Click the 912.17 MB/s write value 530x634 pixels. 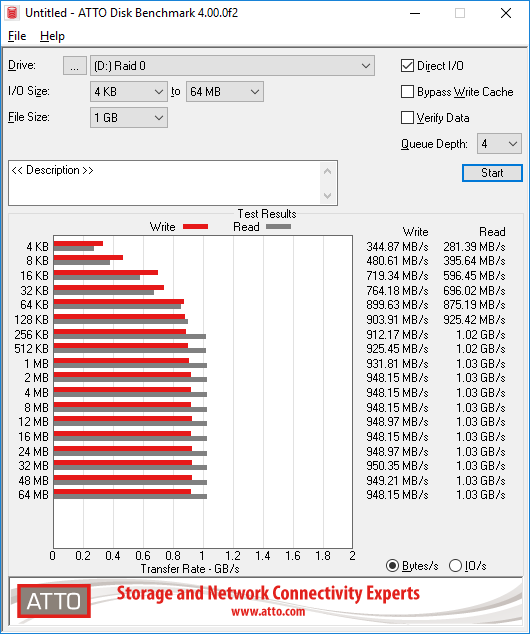[x=397, y=335]
